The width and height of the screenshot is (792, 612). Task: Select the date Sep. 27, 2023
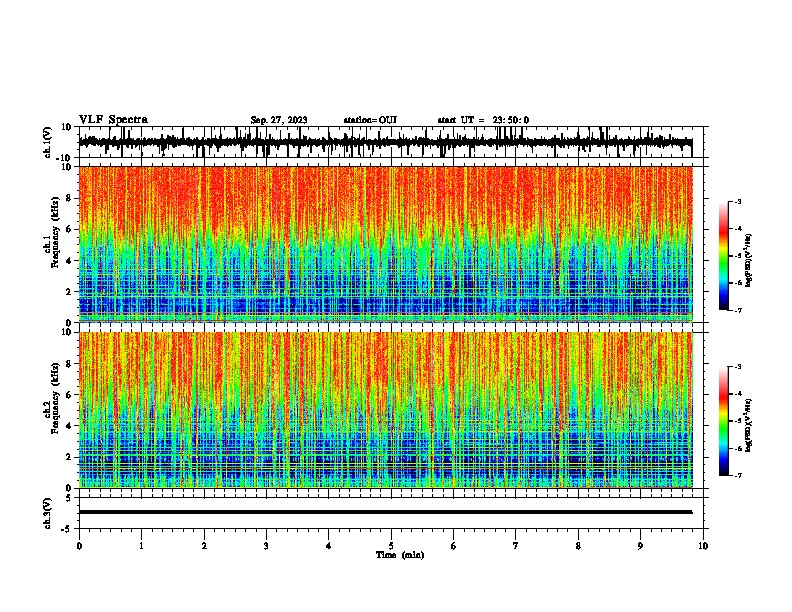point(279,120)
